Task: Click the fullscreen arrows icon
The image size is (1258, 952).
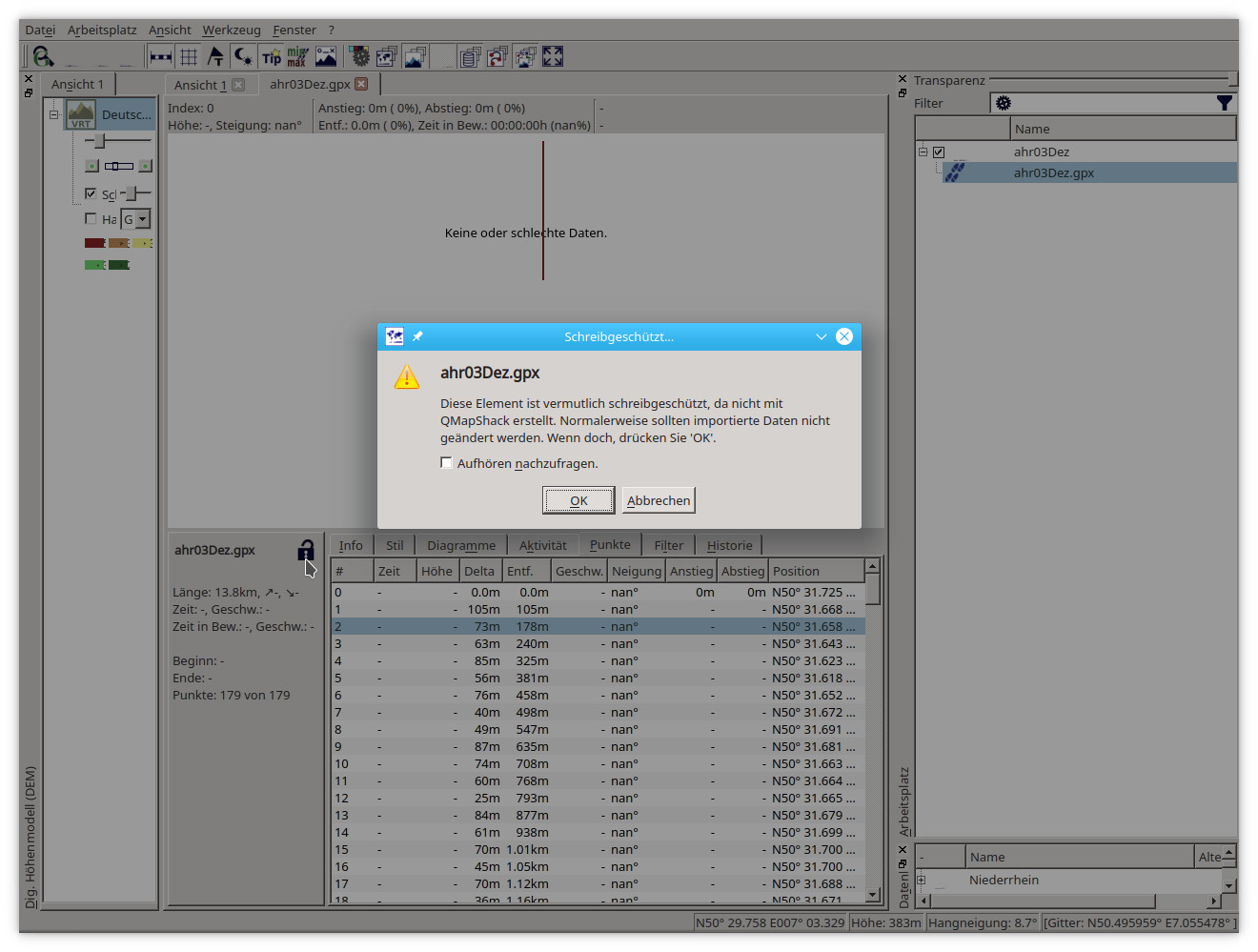Action: (553, 57)
